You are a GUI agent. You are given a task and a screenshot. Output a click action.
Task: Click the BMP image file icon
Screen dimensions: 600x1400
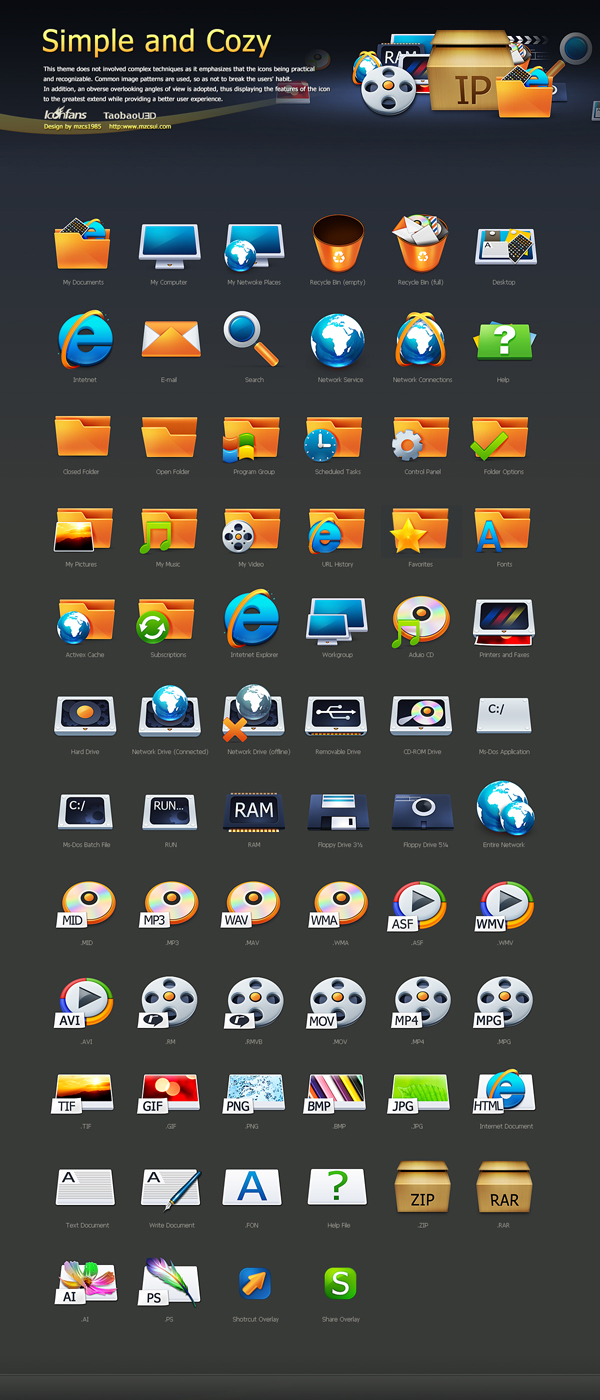(336, 1095)
